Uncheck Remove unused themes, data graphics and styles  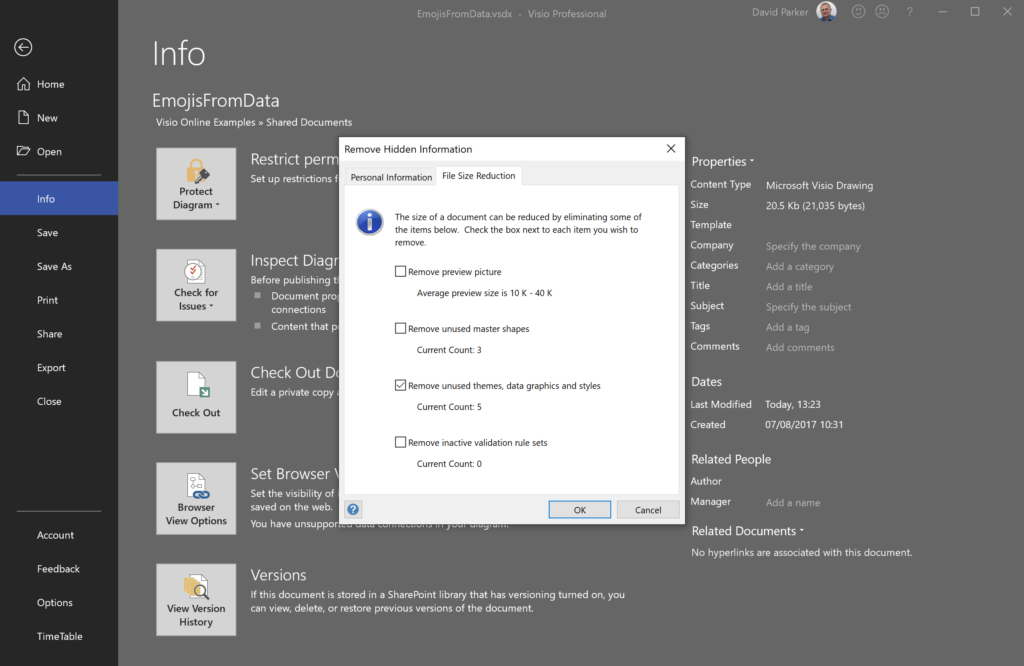(400, 385)
